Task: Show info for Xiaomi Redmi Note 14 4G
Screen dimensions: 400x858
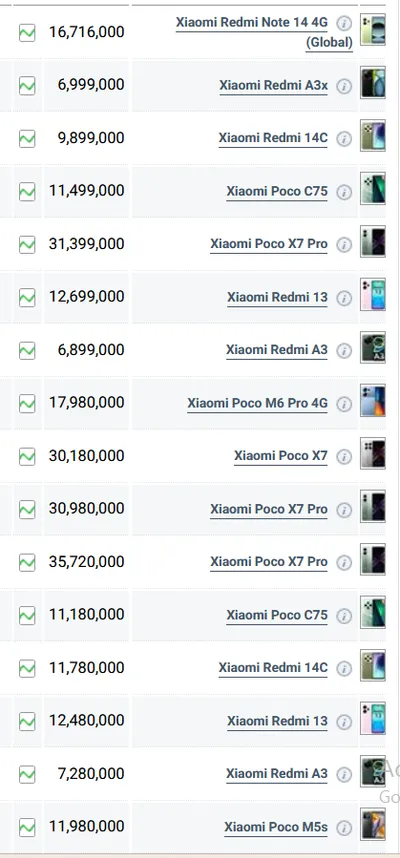Action: [x=344, y=23]
